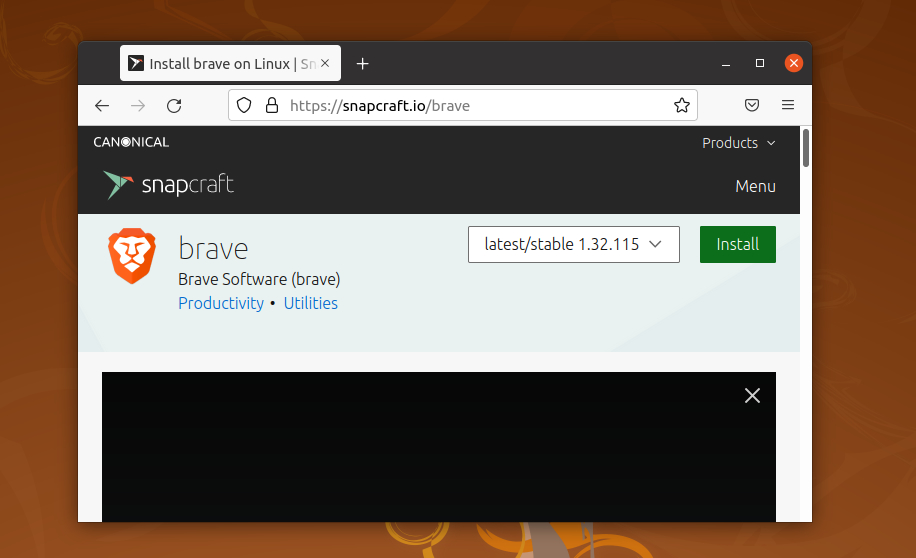Expand the Products dropdown

point(738,143)
